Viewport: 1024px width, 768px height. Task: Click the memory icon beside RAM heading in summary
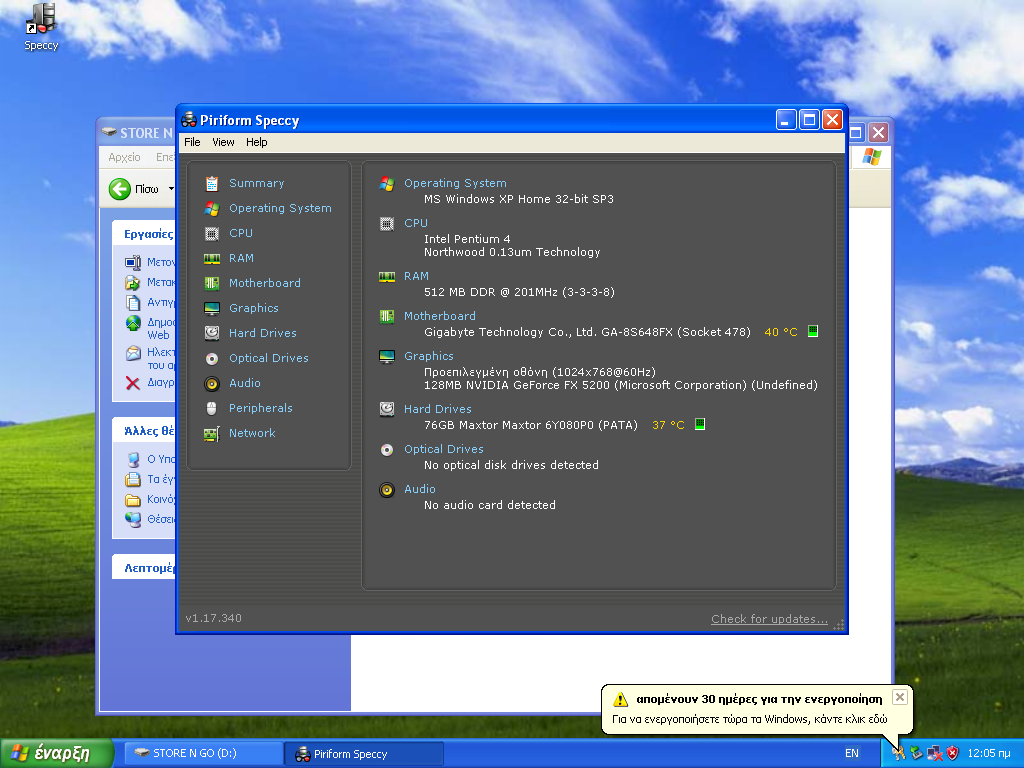[x=387, y=277]
